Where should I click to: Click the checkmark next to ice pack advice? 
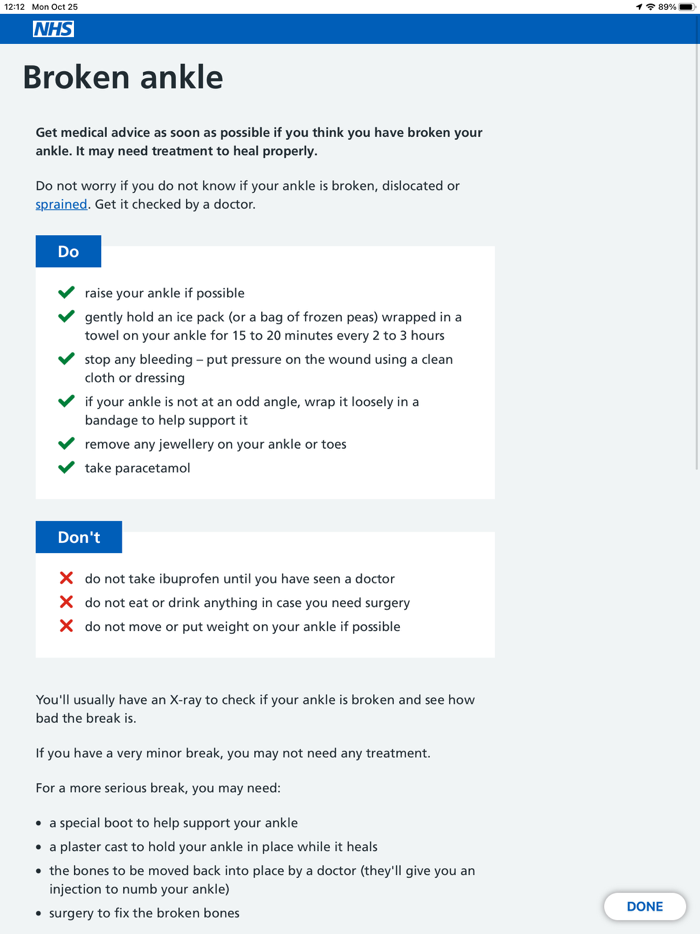click(65, 316)
